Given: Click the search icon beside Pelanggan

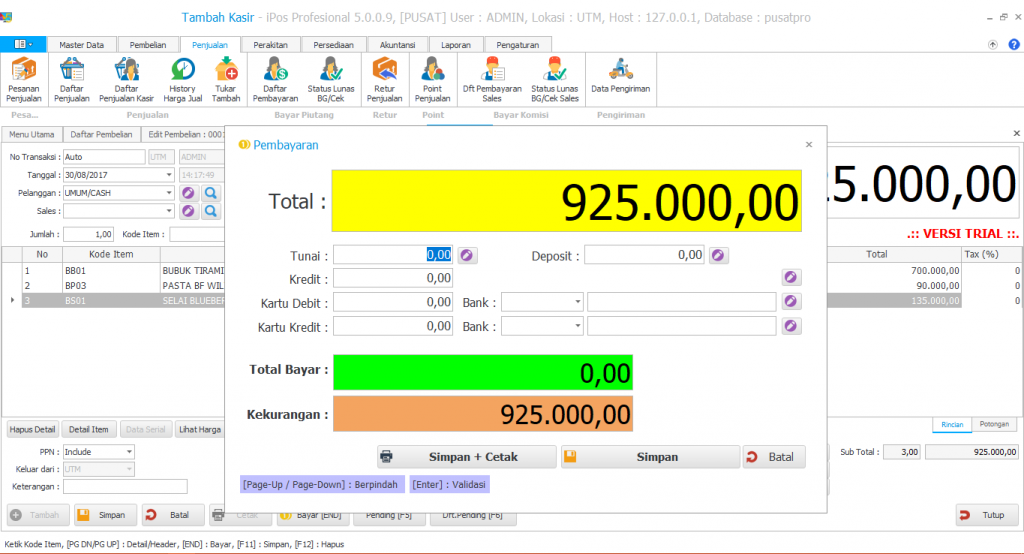Looking at the screenshot, I should 210,193.
